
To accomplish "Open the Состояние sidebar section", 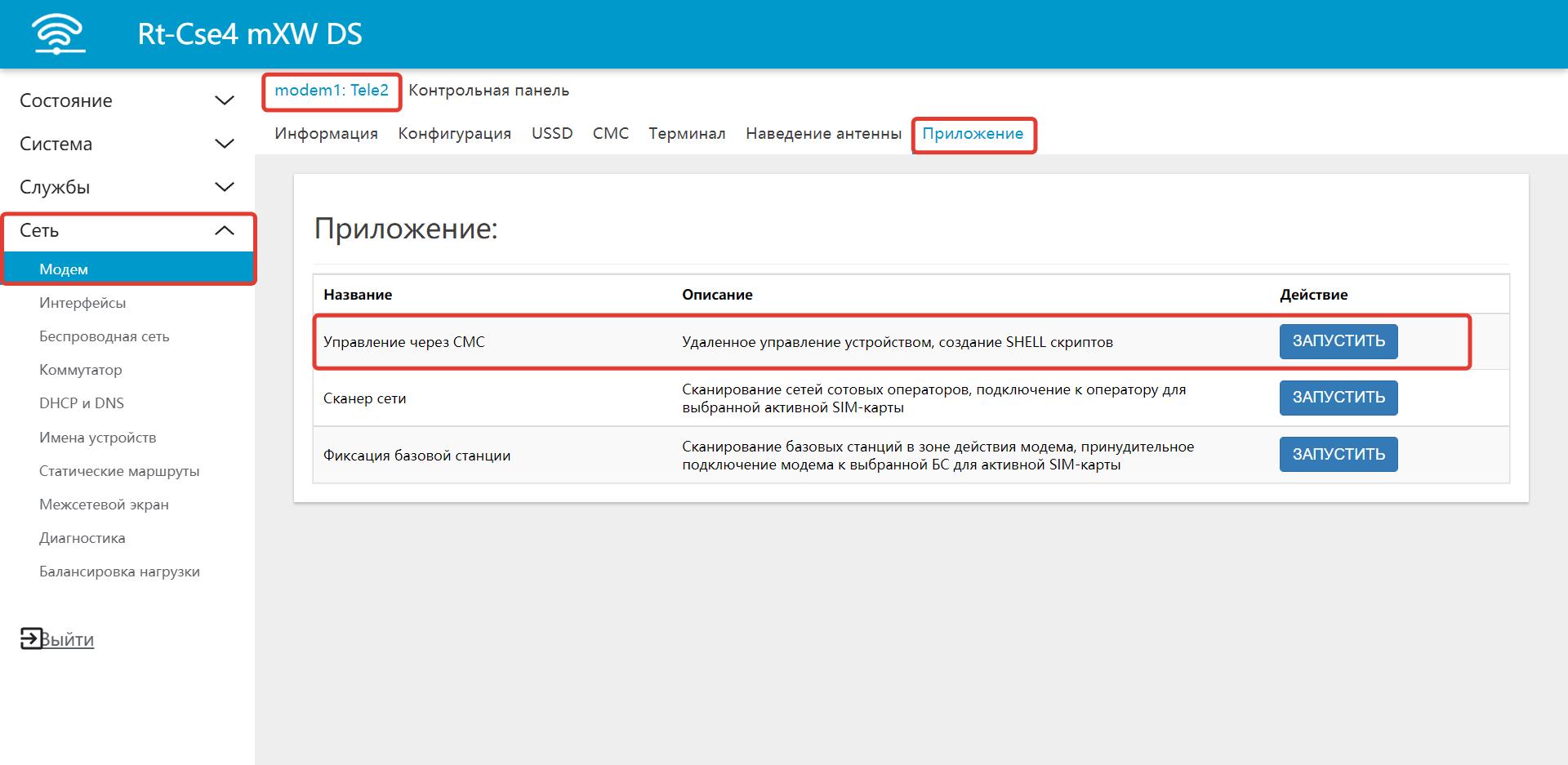I will pyautogui.click(x=66, y=100).
